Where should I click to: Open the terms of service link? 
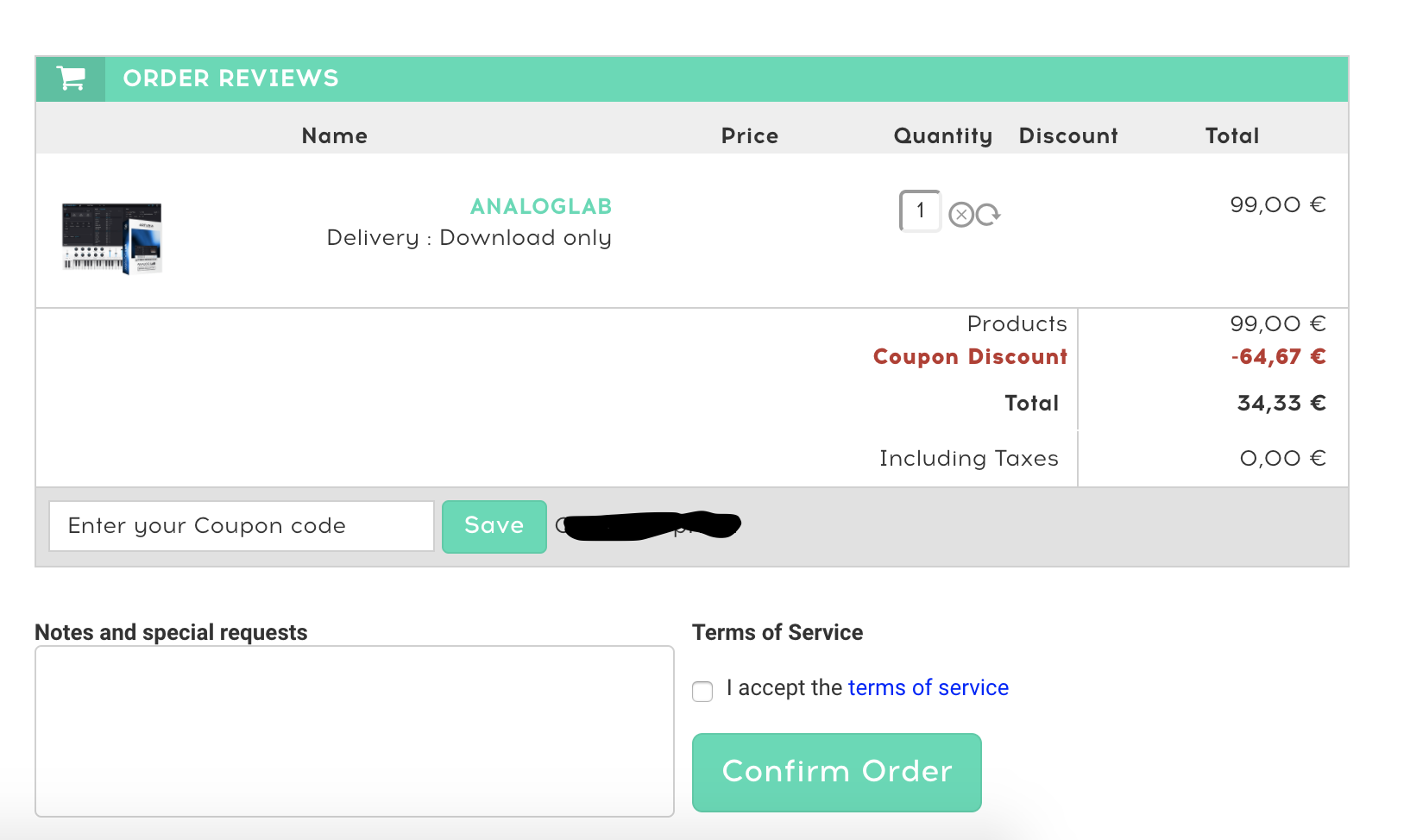928,687
